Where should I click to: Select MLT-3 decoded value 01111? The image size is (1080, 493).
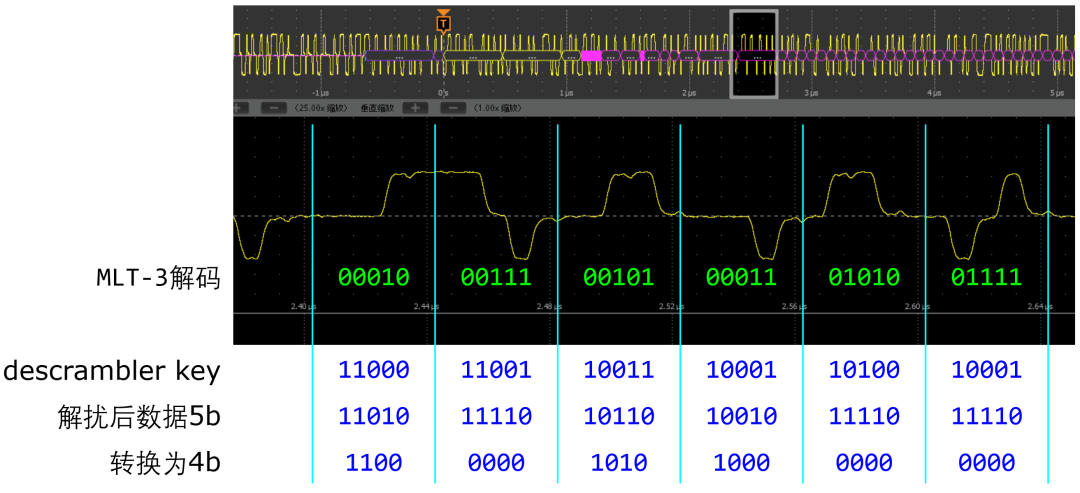click(986, 277)
